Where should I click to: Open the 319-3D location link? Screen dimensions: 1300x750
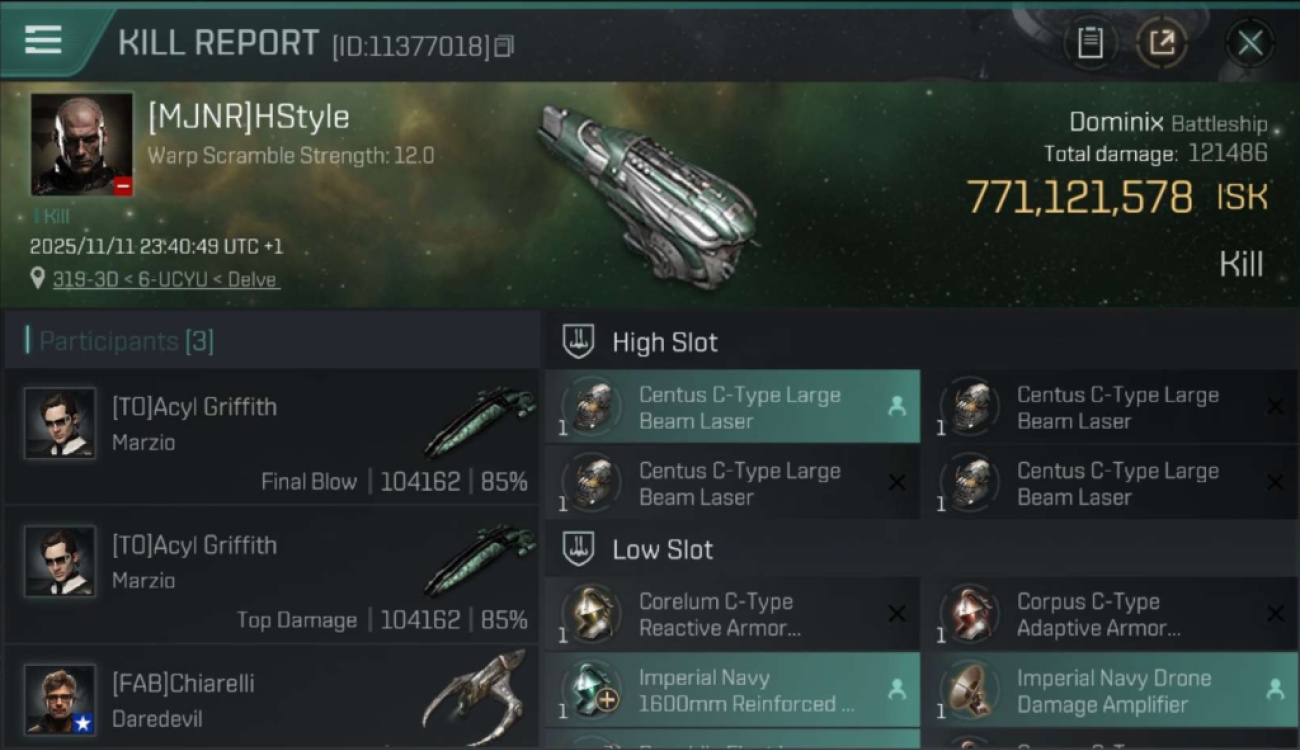pyautogui.click(x=165, y=280)
